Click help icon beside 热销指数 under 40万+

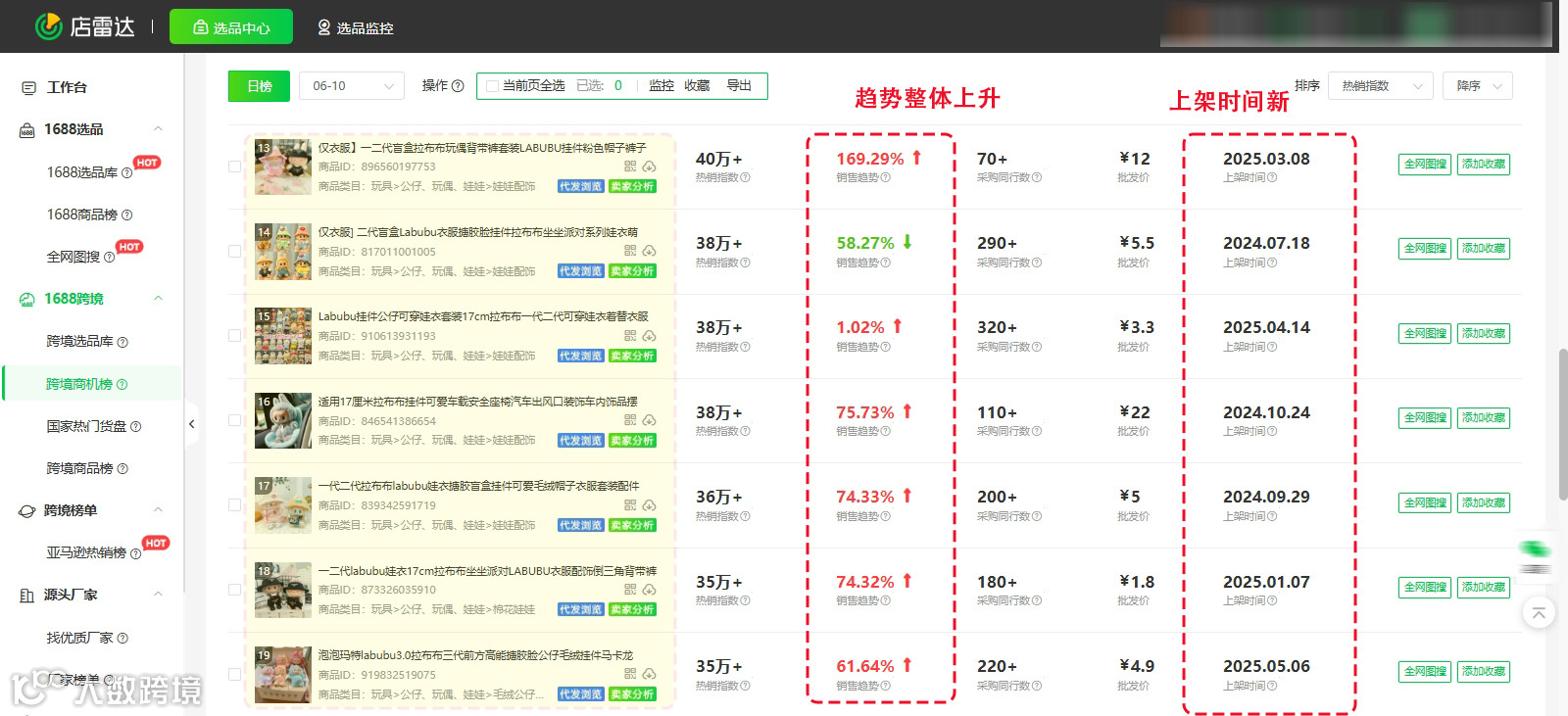746,178
